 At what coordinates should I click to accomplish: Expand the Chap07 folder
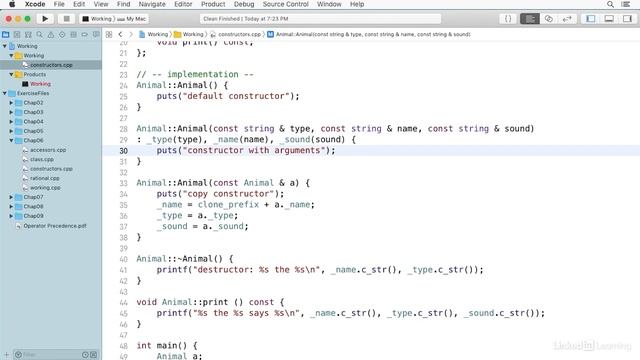[11, 197]
